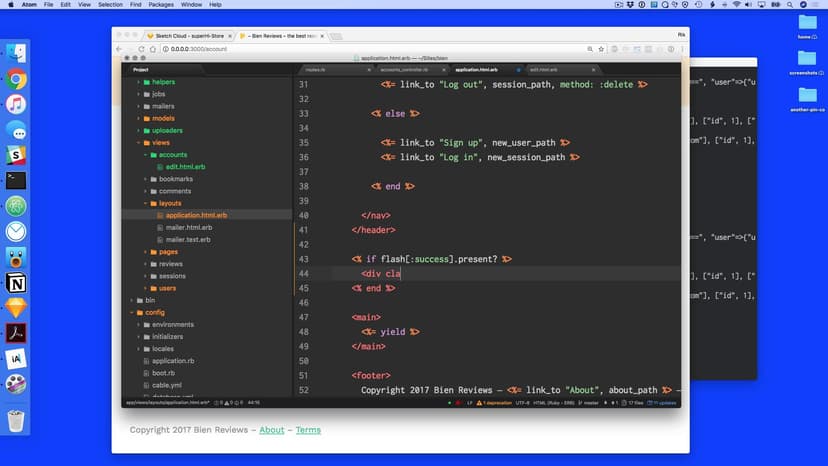Click the Terms footer link
The image size is (828, 466).
pyautogui.click(x=308, y=430)
